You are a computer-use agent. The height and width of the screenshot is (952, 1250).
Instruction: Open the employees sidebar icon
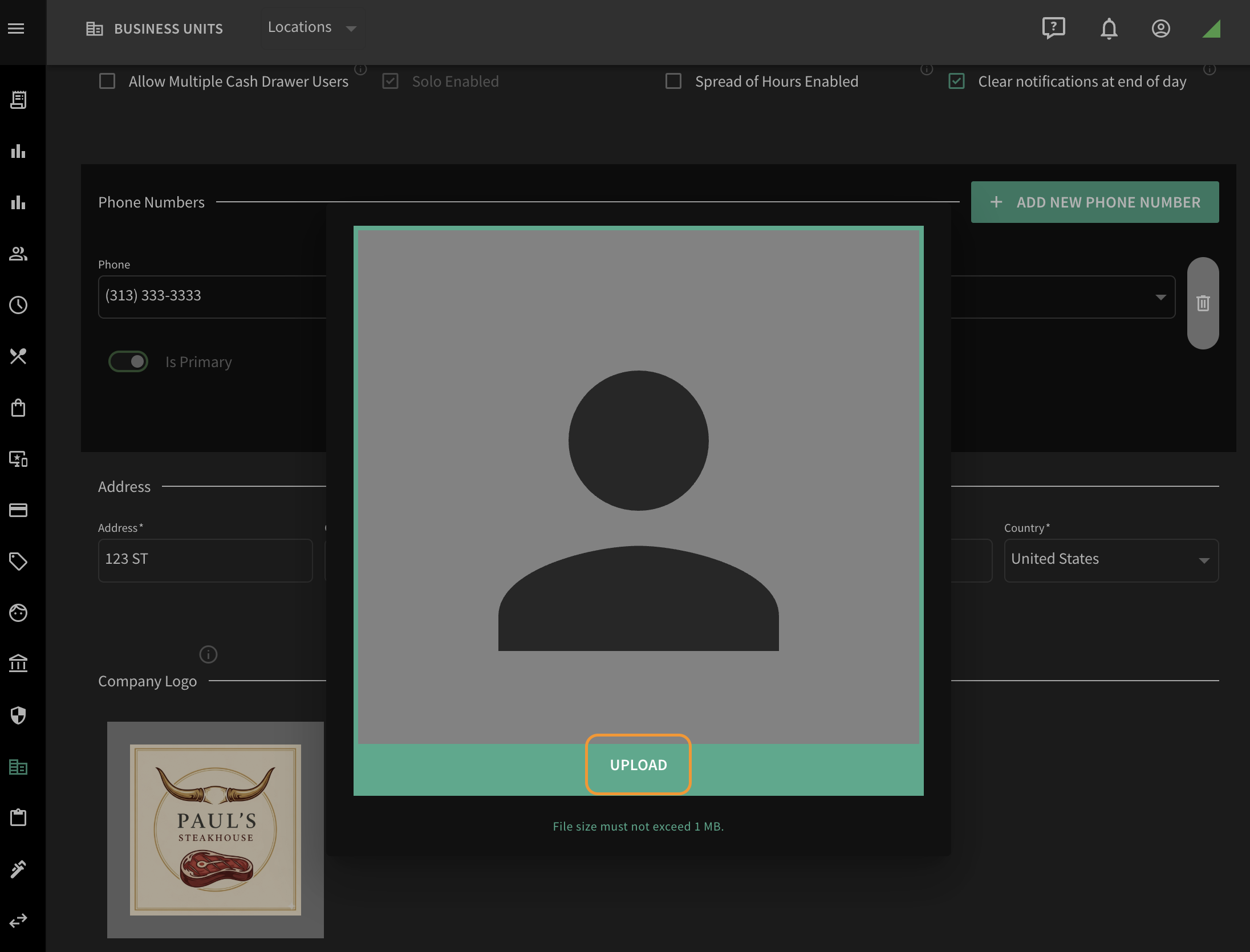pyautogui.click(x=18, y=254)
